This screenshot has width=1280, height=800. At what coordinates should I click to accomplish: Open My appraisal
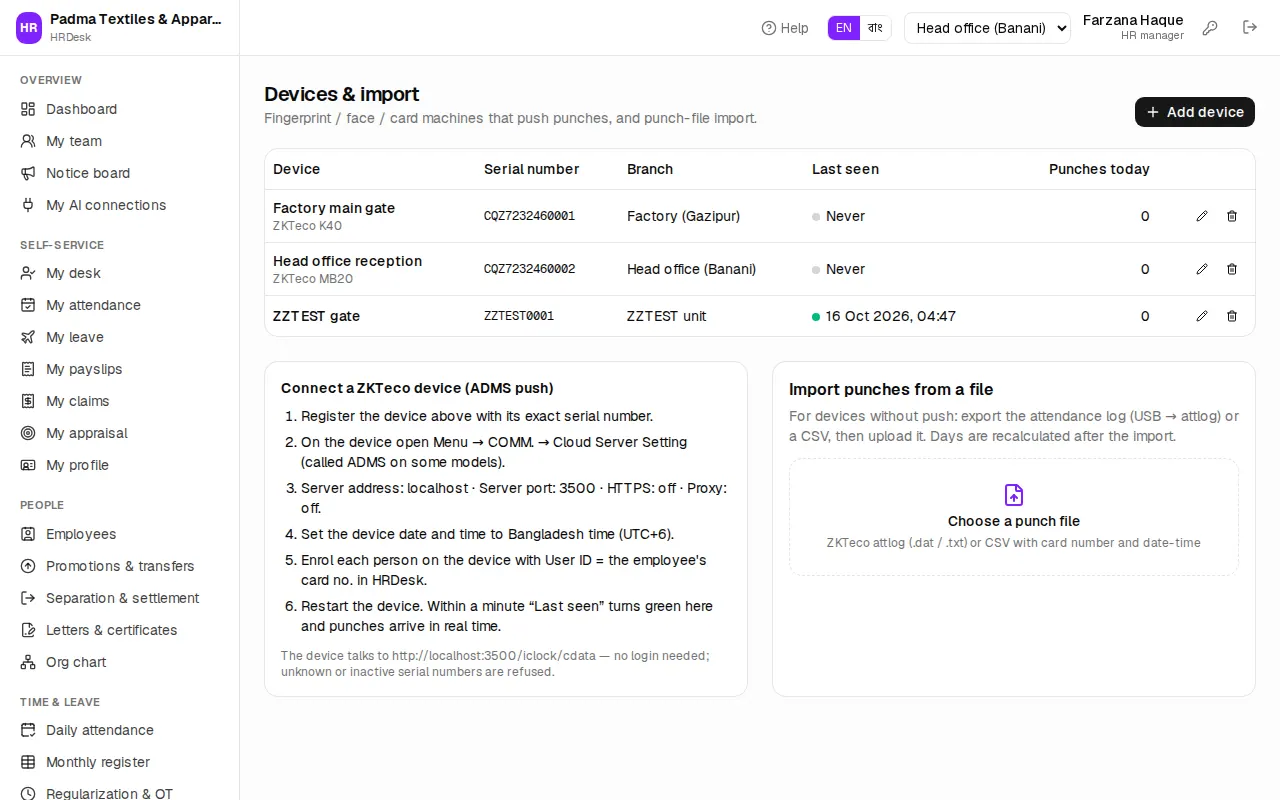pos(120,433)
